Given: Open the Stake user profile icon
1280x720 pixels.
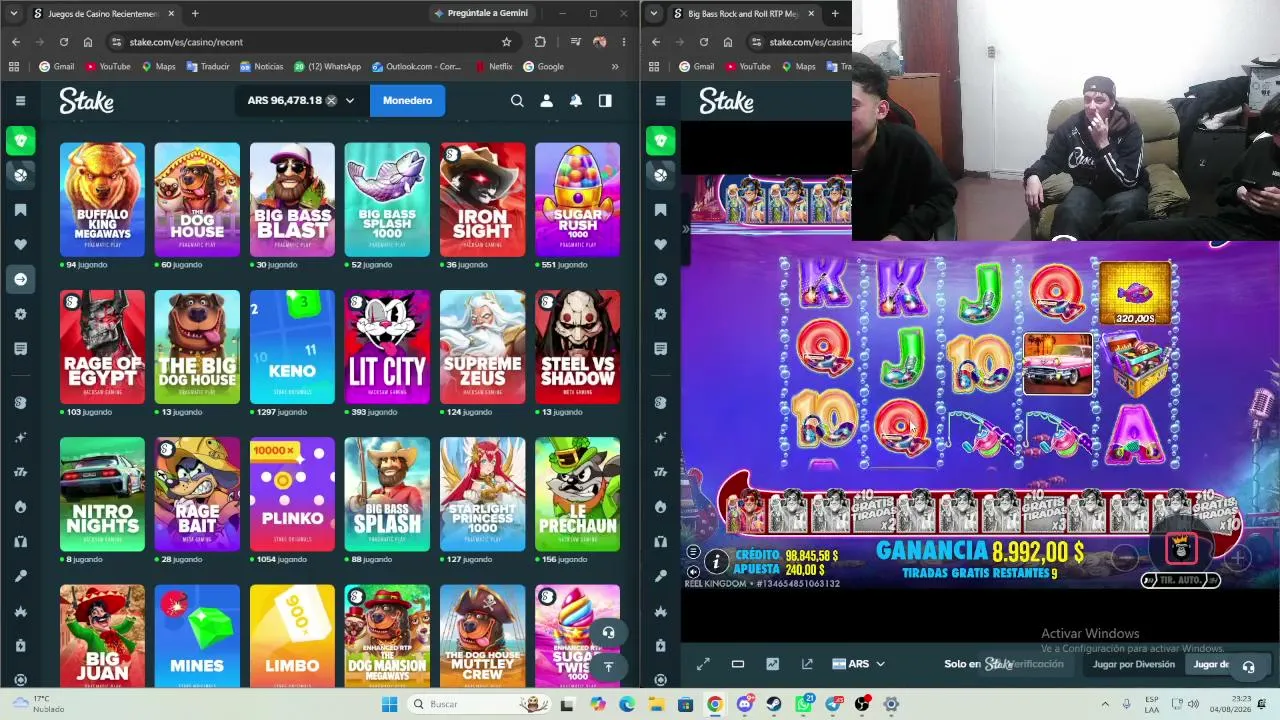Looking at the screenshot, I should coord(546,100).
